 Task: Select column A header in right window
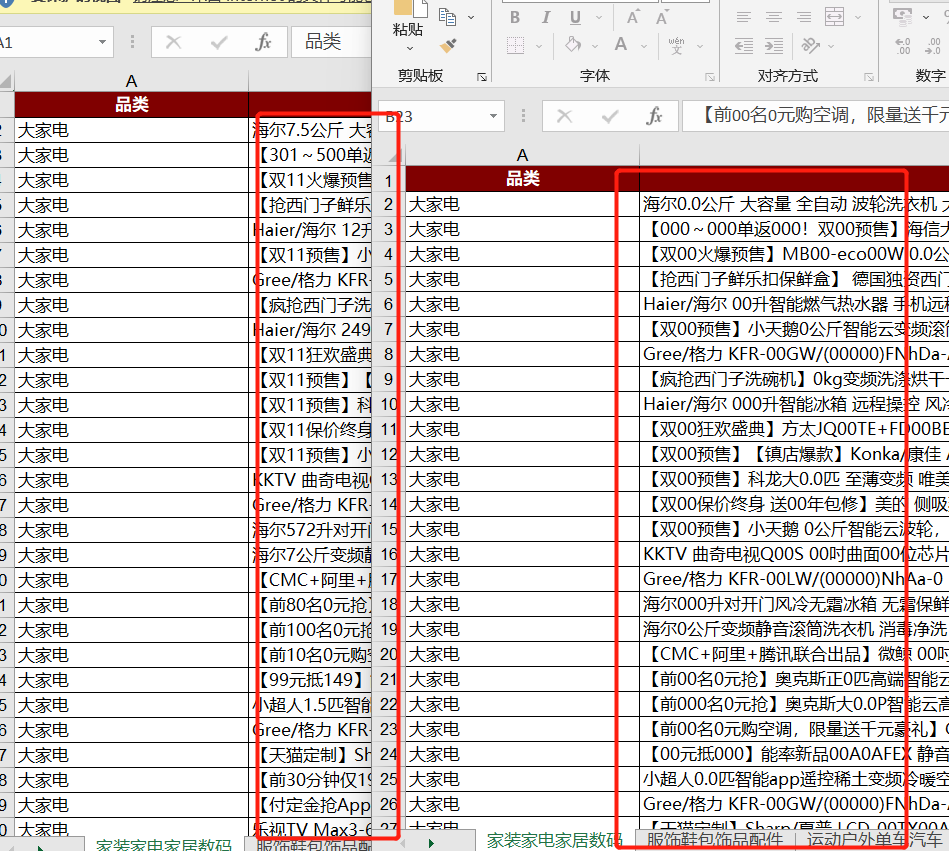(522, 154)
